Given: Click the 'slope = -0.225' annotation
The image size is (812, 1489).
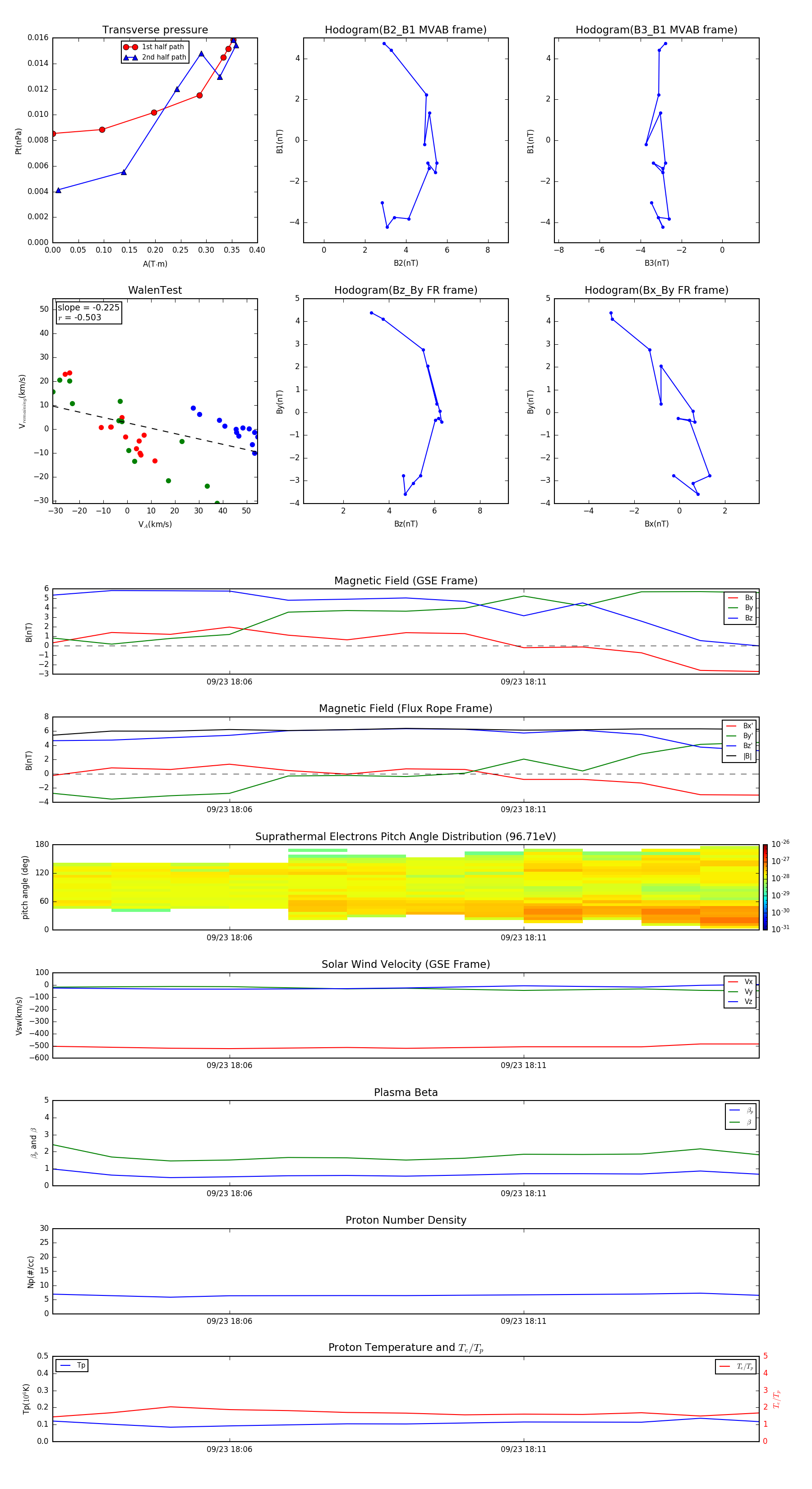Looking at the screenshot, I should (88, 308).
